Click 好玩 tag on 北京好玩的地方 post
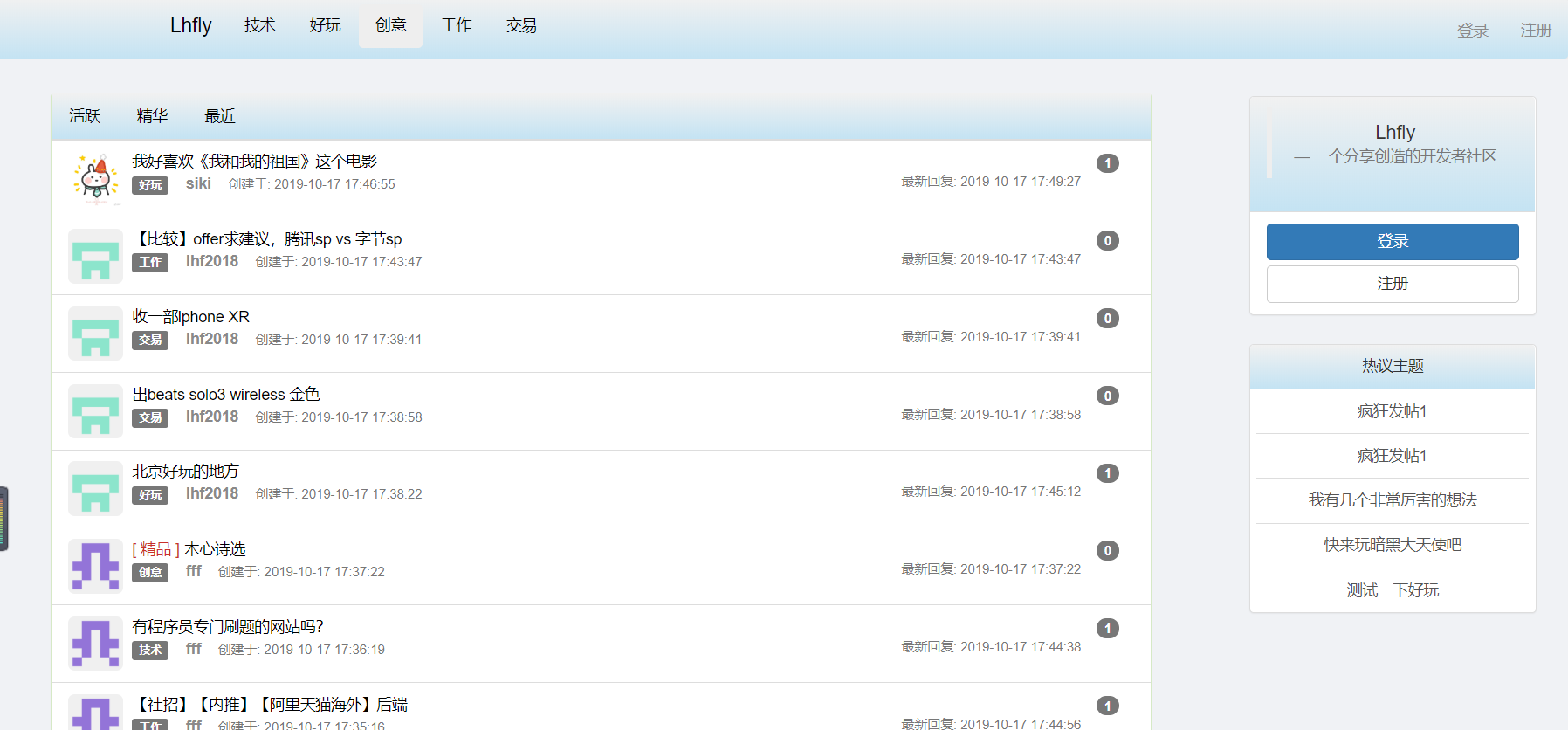Image resolution: width=1568 pixels, height=730 pixels. pyautogui.click(x=150, y=495)
